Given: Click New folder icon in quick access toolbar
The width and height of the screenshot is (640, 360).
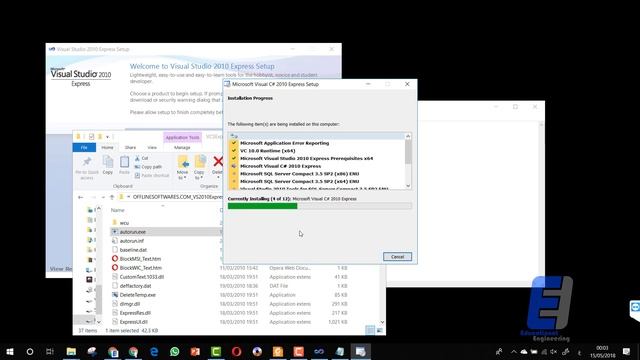Looking at the screenshot, I should (100, 137).
